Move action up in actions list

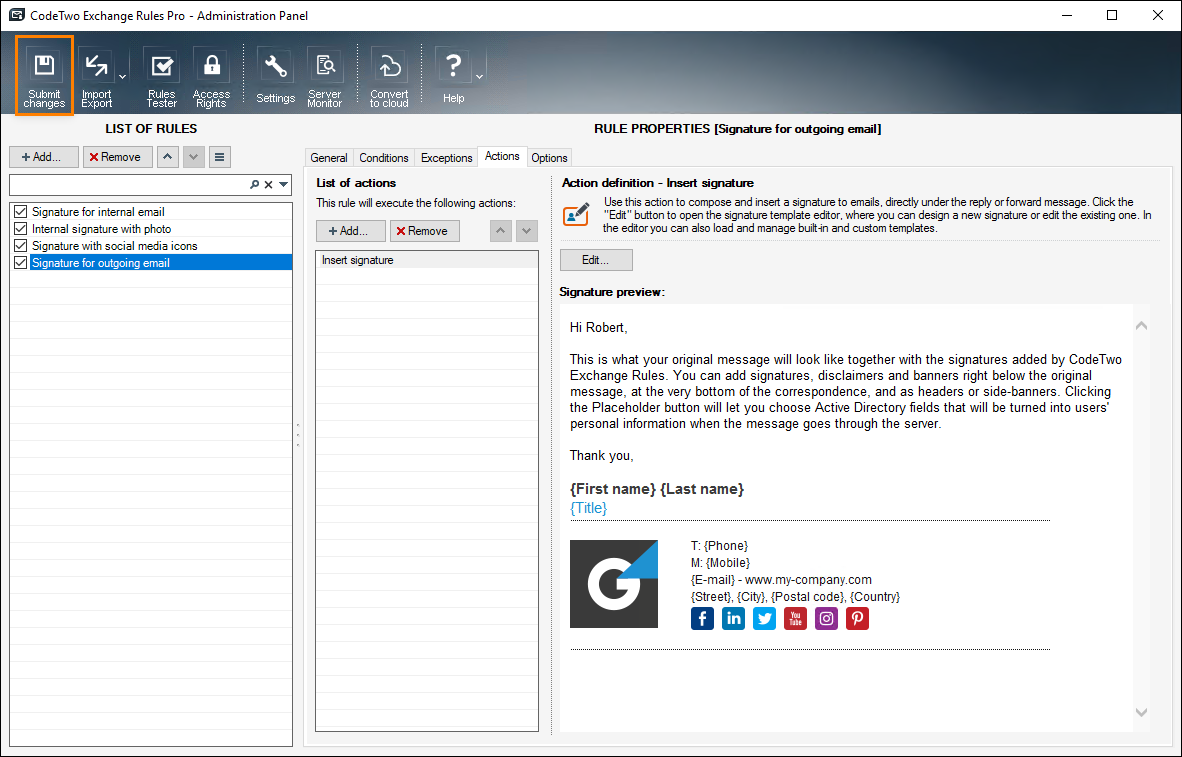[501, 231]
